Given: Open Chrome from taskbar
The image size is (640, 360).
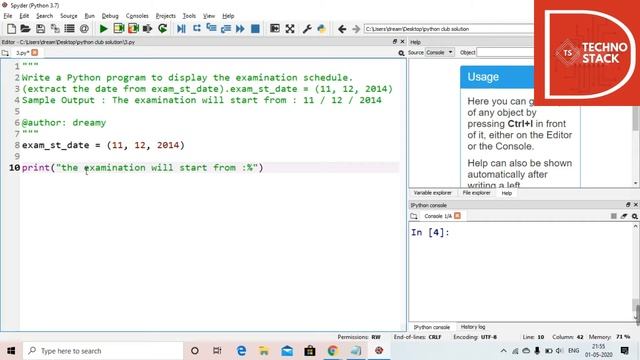Looking at the screenshot, I should [333, 351].
